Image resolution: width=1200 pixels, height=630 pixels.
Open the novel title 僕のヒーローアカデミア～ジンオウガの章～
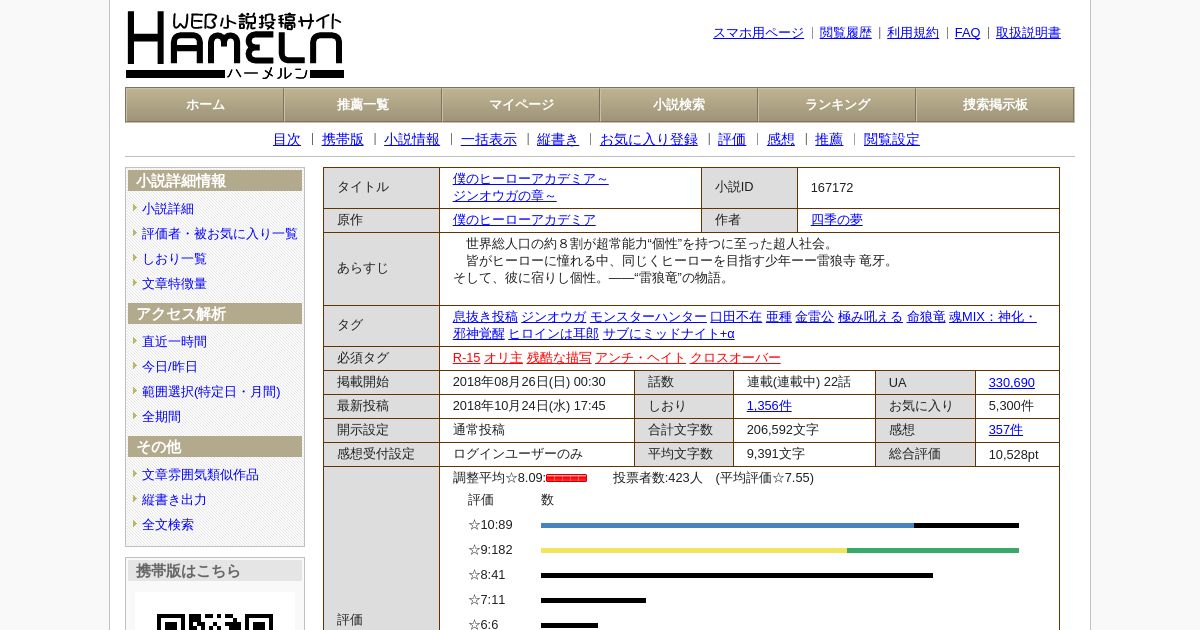tap(530, 188)
